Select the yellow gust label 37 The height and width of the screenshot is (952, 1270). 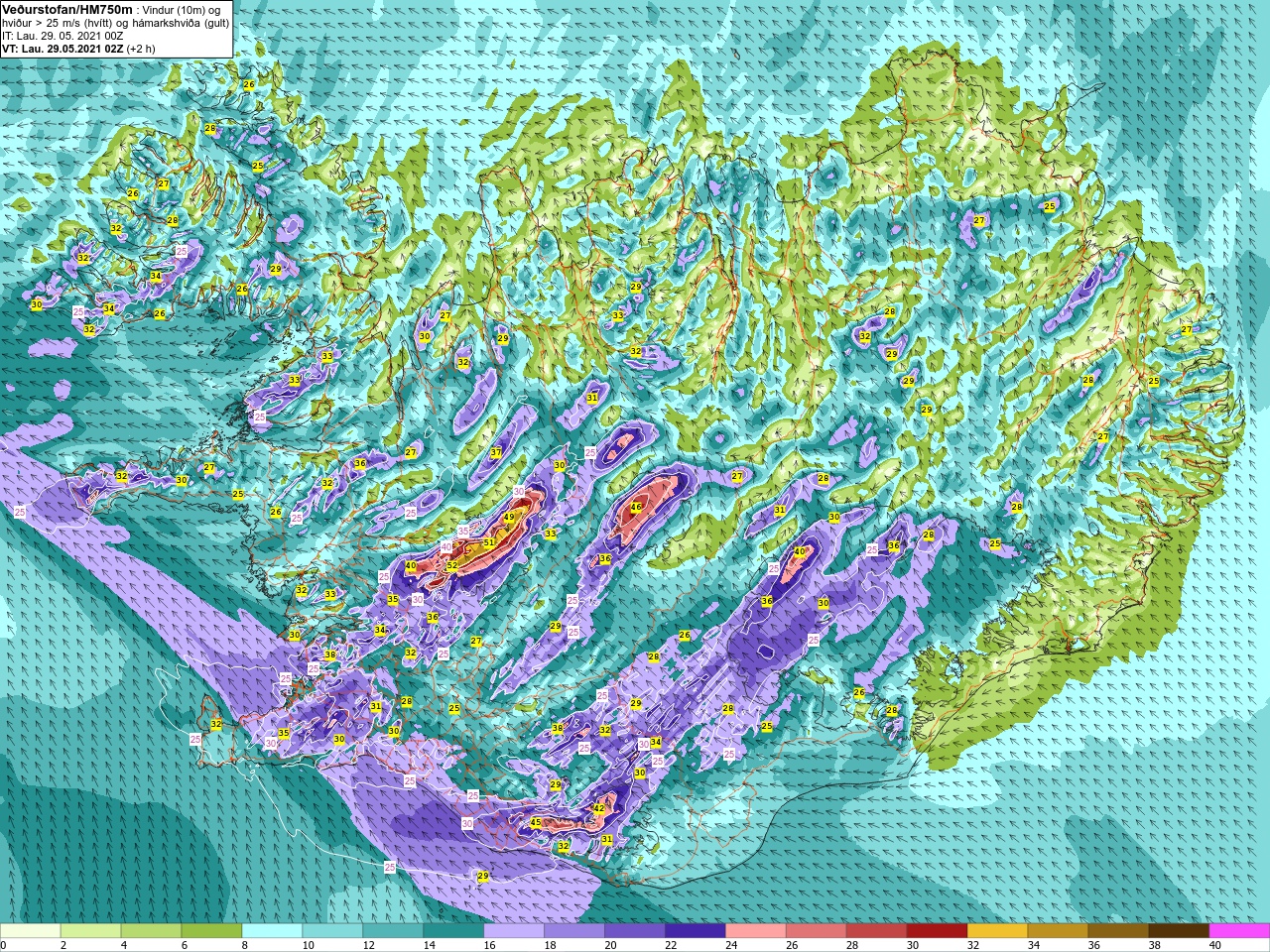(496, 452)
